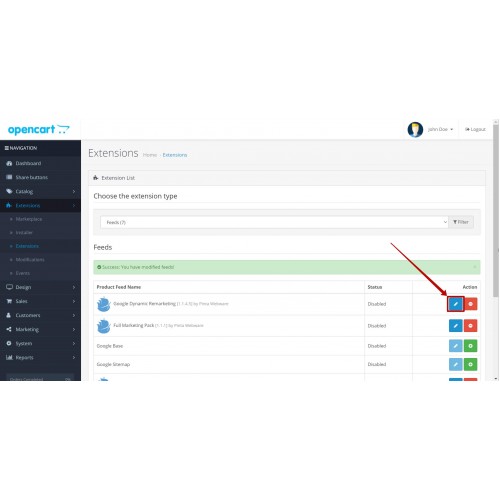Click the opencart logo
This screenshot has height=500, width=500.
click(39, 129)
